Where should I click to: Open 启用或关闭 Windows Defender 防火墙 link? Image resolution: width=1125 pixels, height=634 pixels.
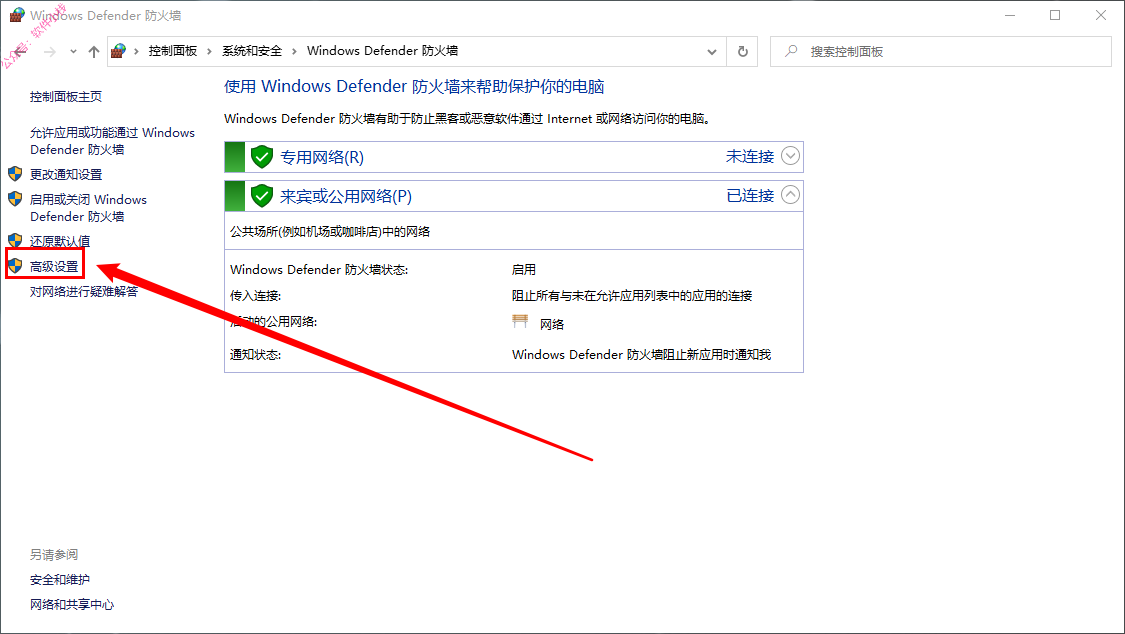pyautogui.click(x=88, y=208)
